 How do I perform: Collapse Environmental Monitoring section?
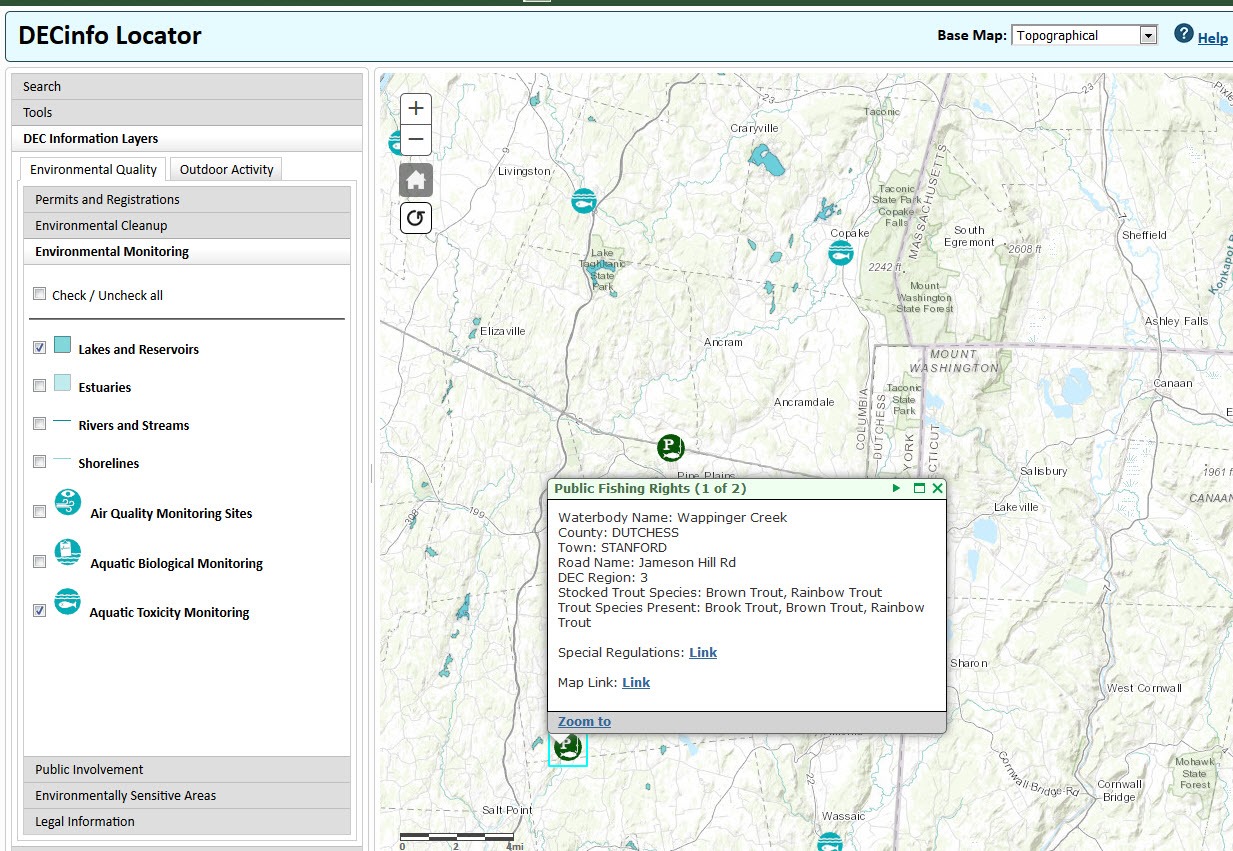tap(187, 252)
